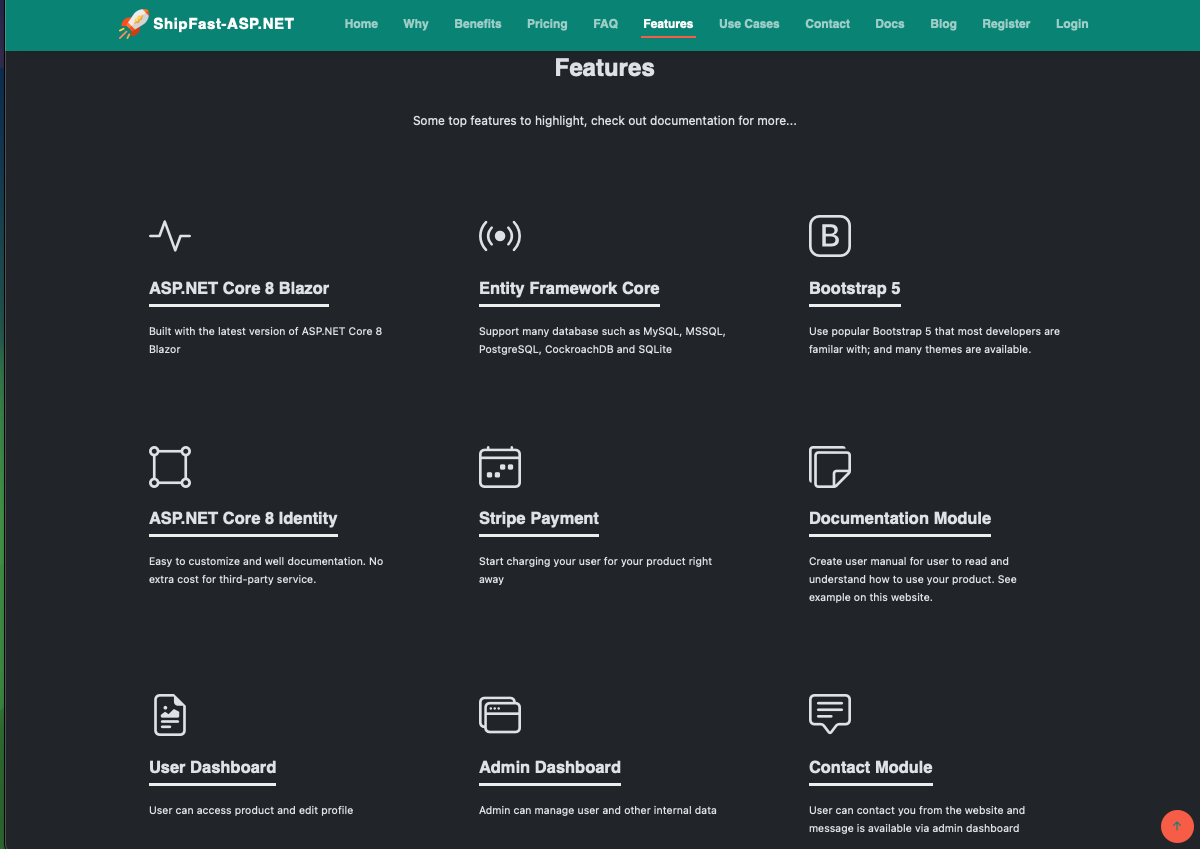
Task: Click the Bootstrap B icon
Action: click(x=830, y=236)
